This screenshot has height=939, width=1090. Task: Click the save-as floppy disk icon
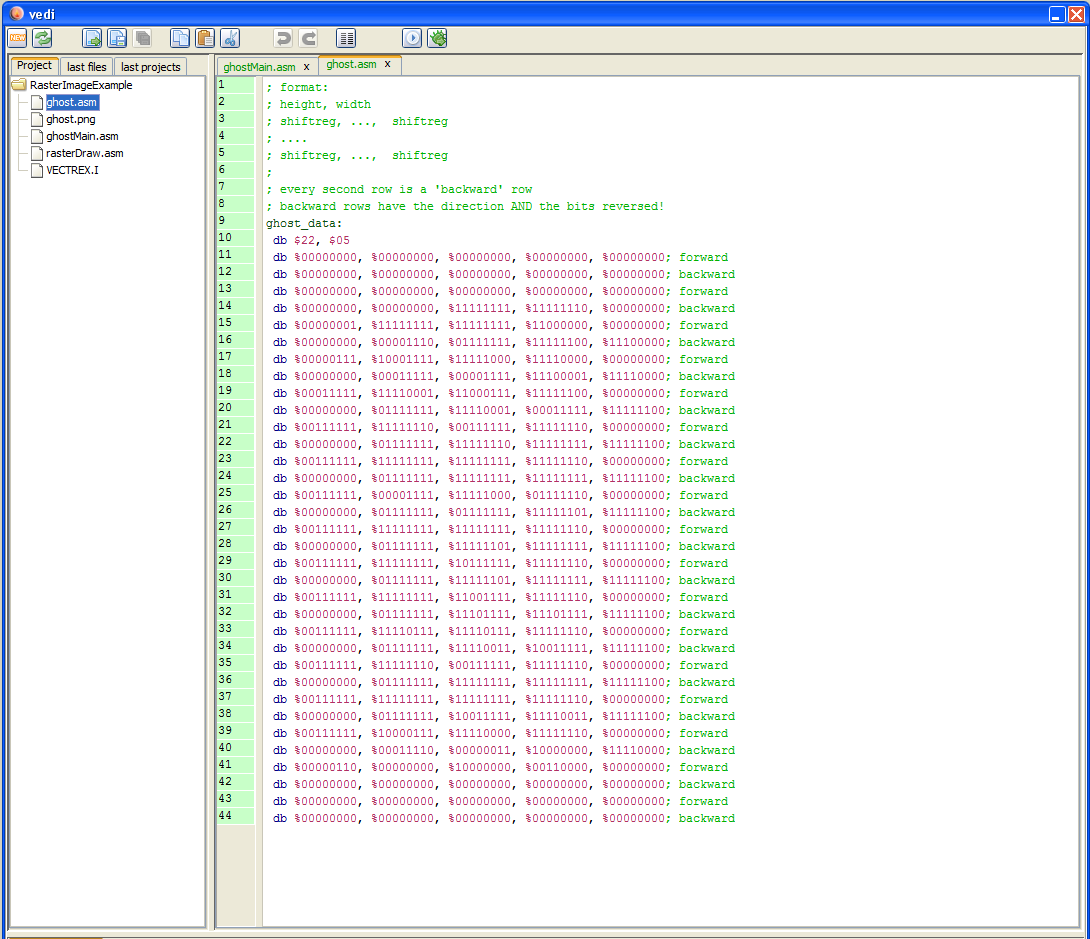point(117,38)
